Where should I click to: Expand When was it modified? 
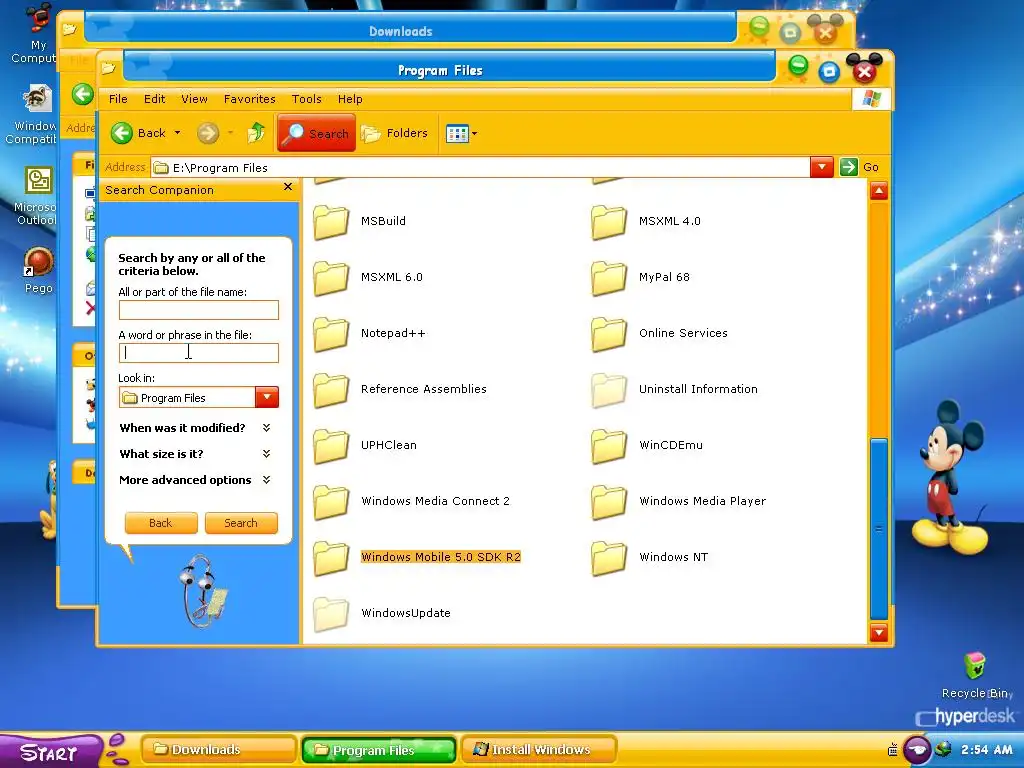[x=195, y=428]
